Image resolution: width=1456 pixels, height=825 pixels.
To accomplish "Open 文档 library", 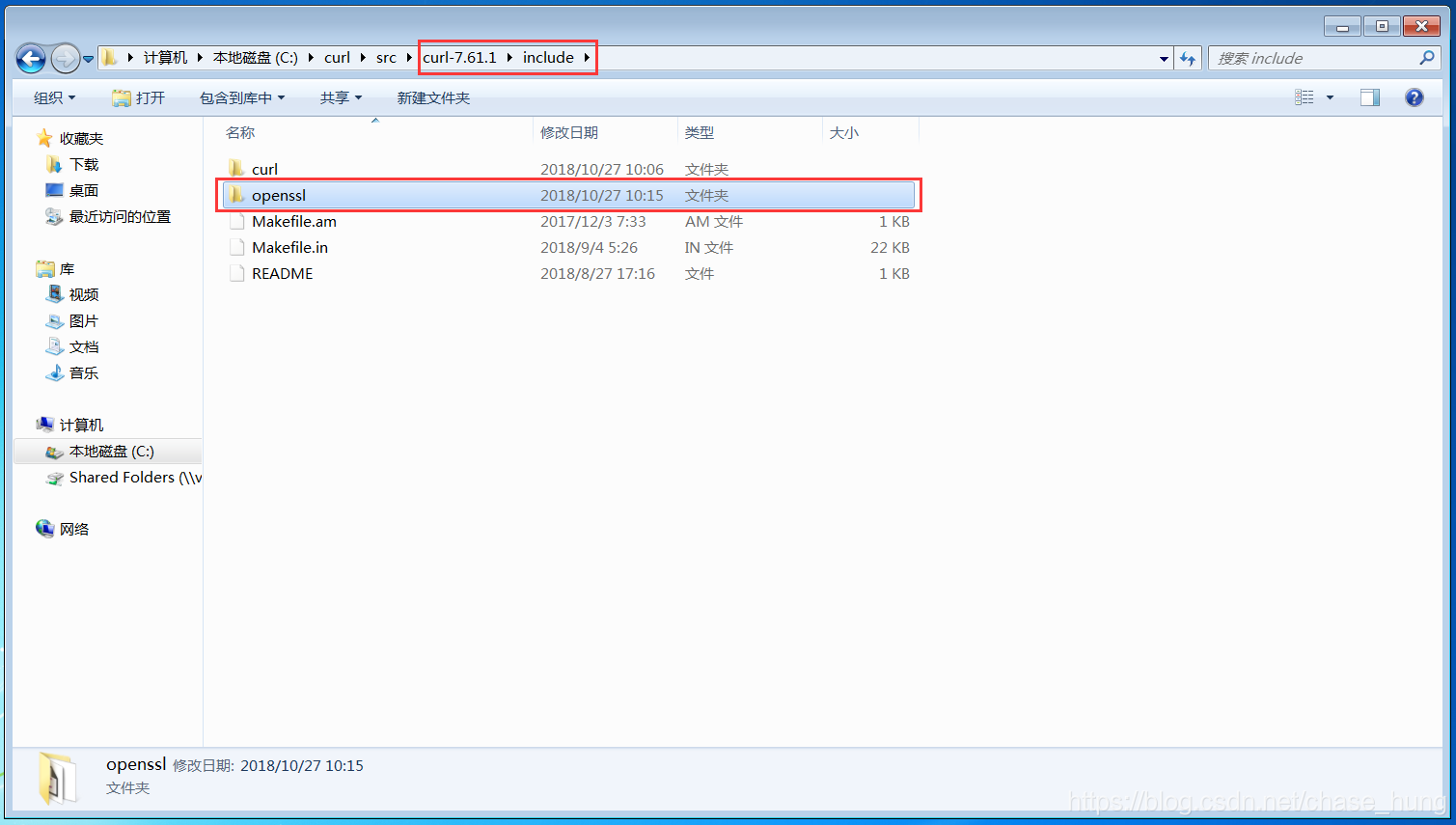I will (x=84, y=346).
